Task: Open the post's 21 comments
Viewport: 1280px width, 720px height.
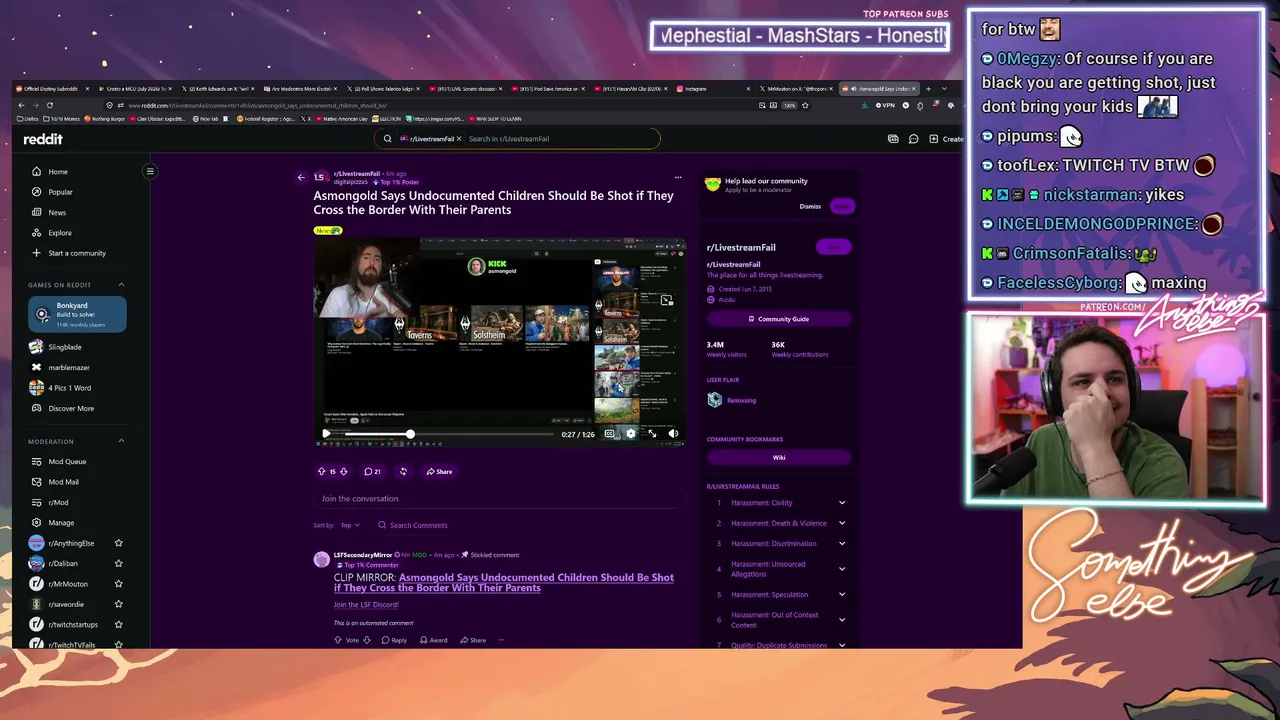Action: coord(372,471)
